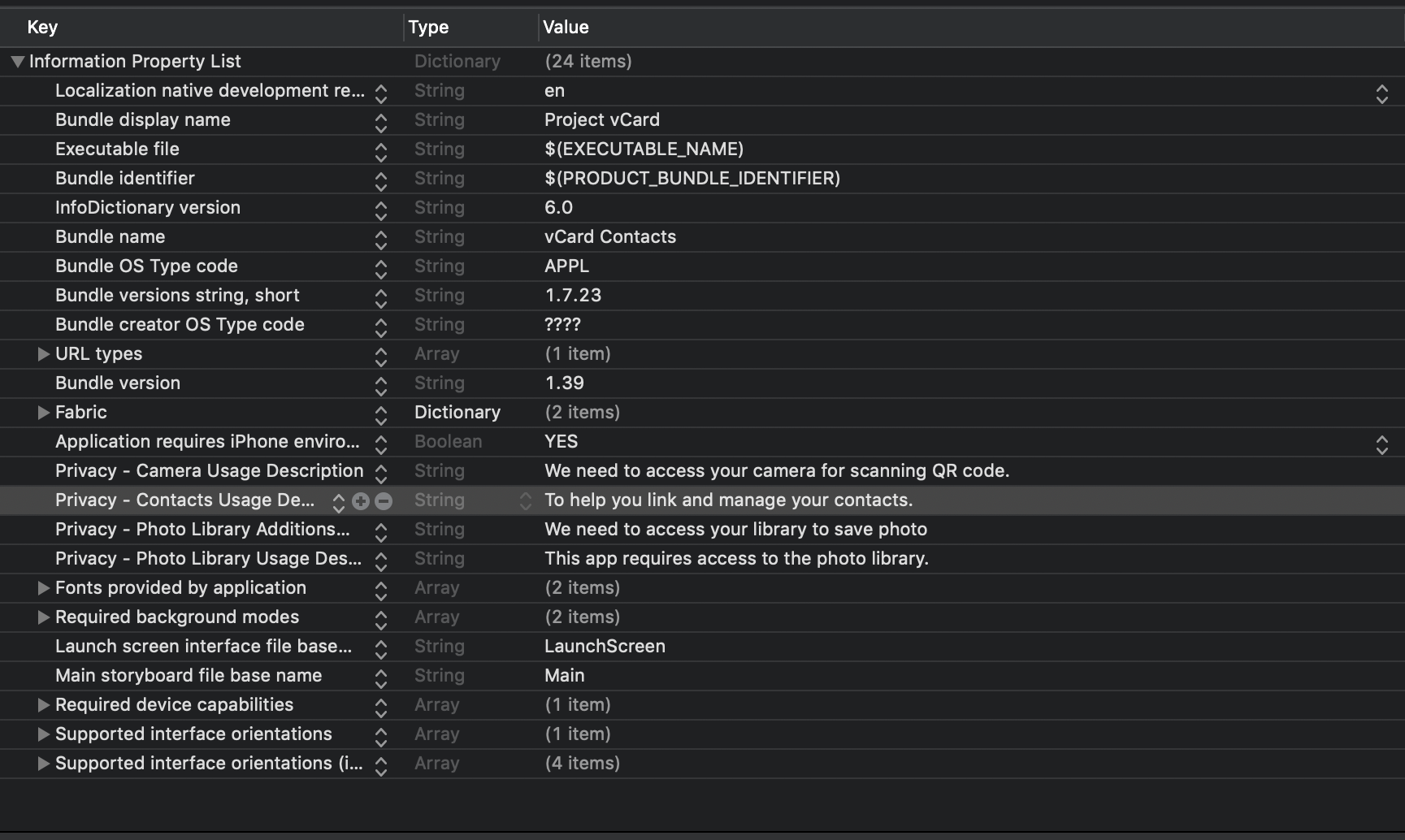Expand Required background modes array
This screenshot has width=1405, height=840.
[43, 617]
